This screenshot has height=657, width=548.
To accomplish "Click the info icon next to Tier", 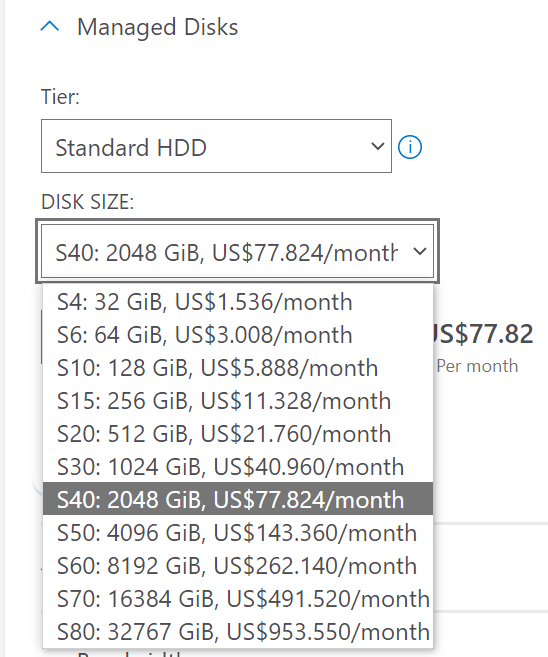I will coord(410,147).
